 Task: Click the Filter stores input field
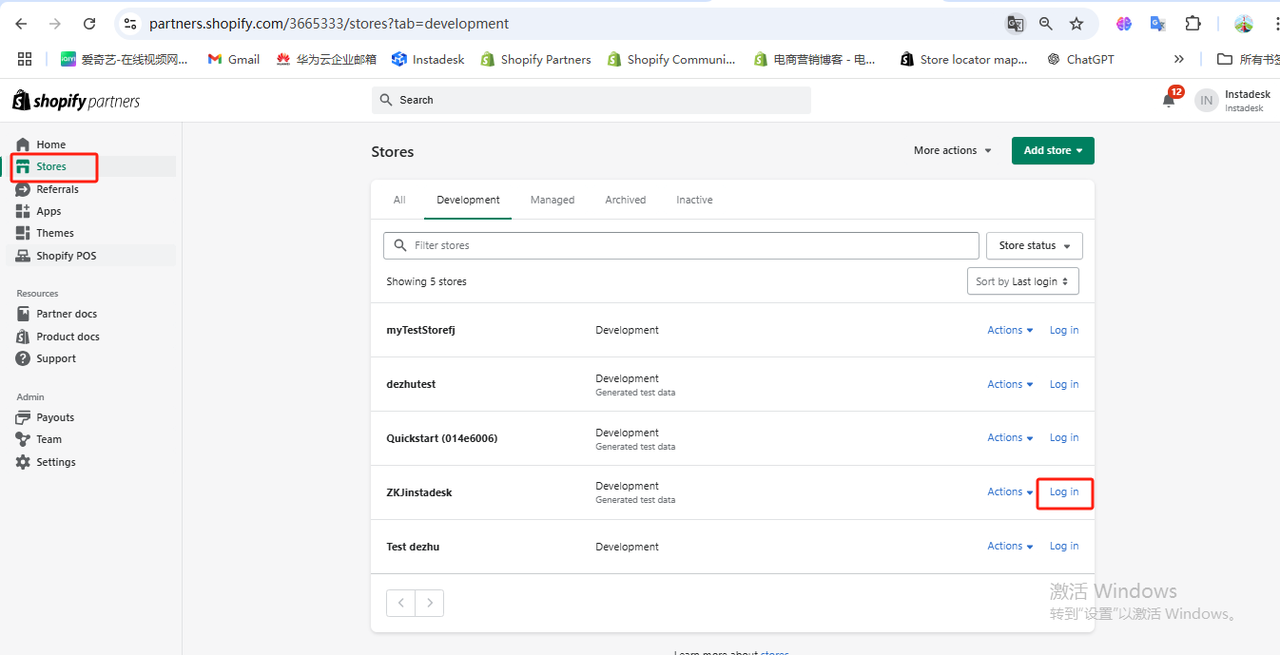(x=680, y=246)
